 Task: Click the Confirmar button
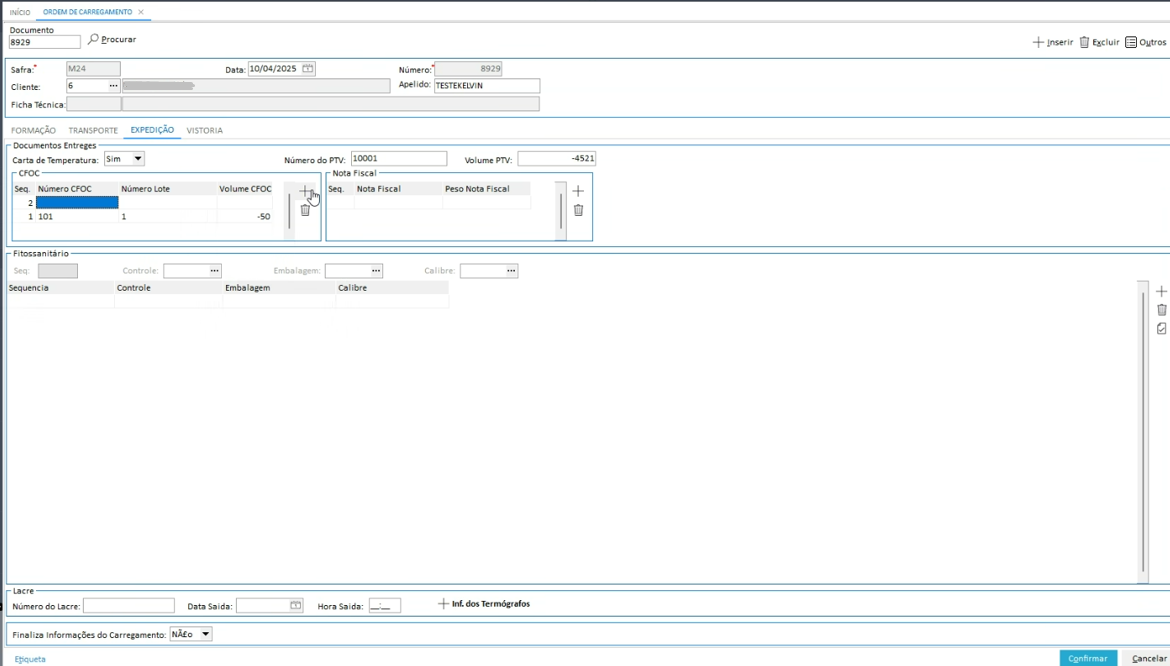coord(1088,658)
